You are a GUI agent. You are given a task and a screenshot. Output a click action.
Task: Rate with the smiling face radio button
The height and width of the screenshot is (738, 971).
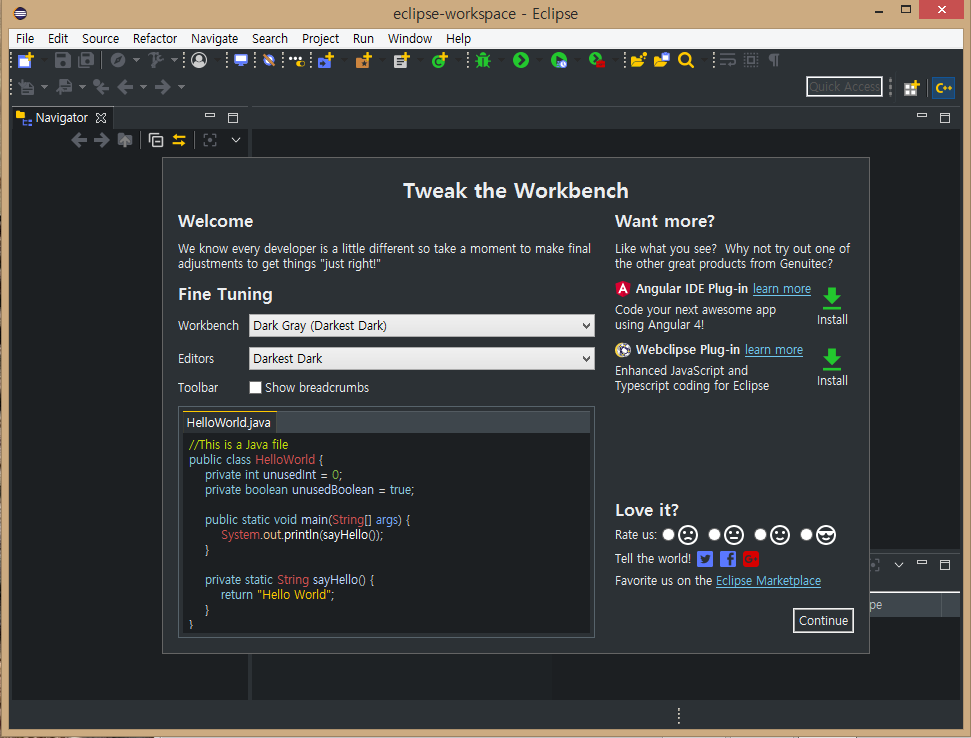pos(760,534)
